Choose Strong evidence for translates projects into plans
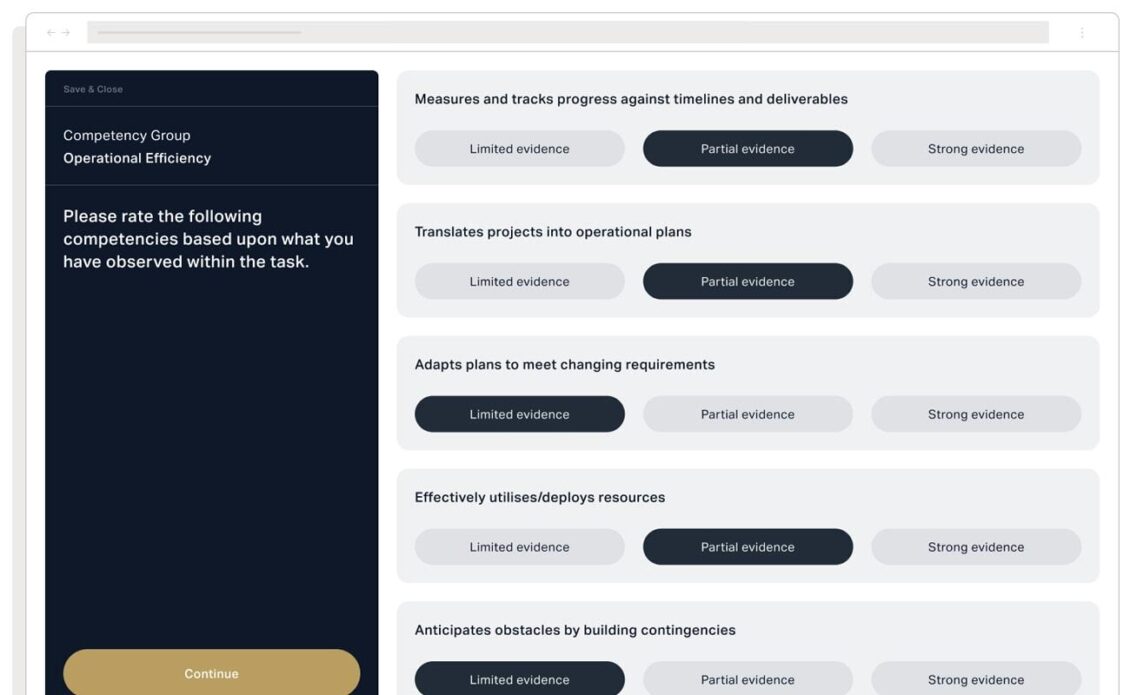This screenshot has width=1130, height=695. pos(975,281)
